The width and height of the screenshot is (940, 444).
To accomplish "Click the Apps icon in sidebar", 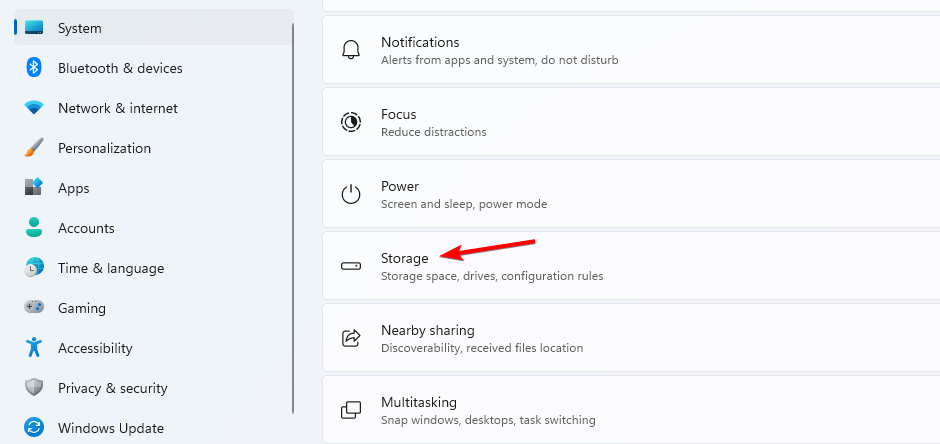I will click(34, 188).
